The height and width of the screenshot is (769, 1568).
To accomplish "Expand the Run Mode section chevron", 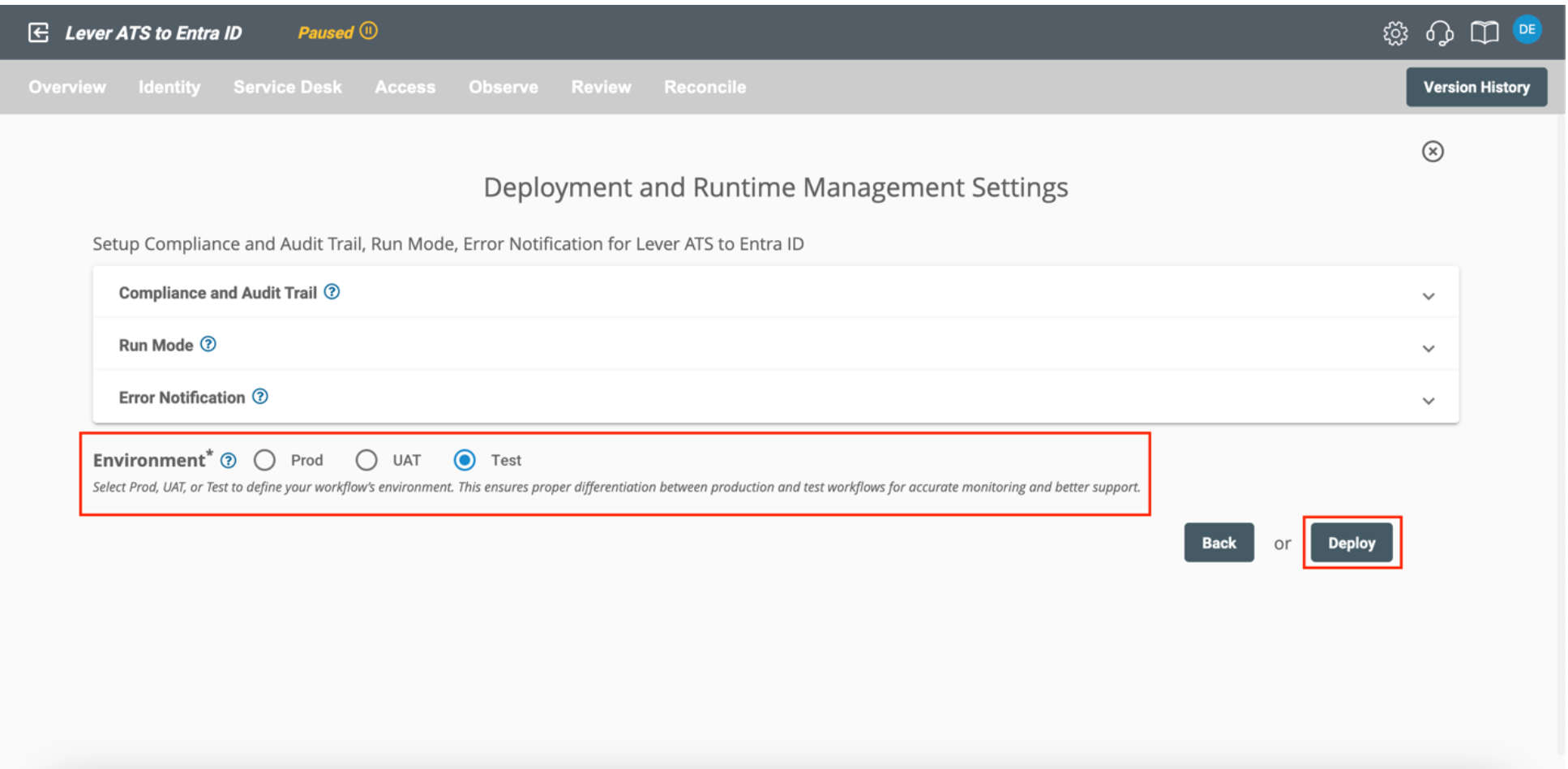I will 1428,349.
